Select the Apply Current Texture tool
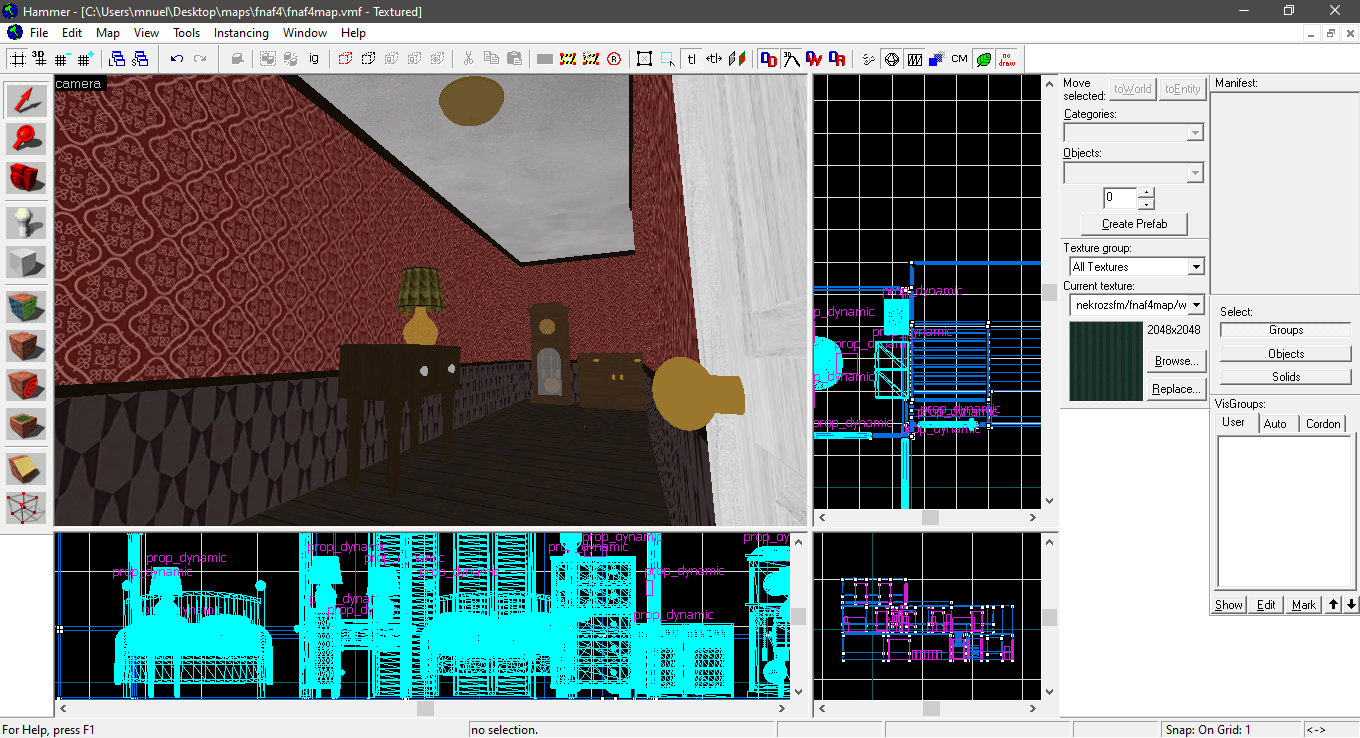Image resolution: width=1360 pixels, height=738 pixels. click(27, 346)
